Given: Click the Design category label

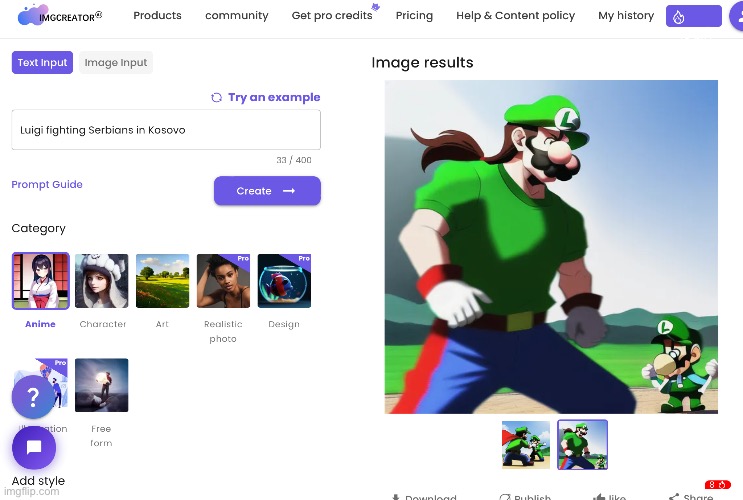Looking at the screenshot, I should click(284, 324).
